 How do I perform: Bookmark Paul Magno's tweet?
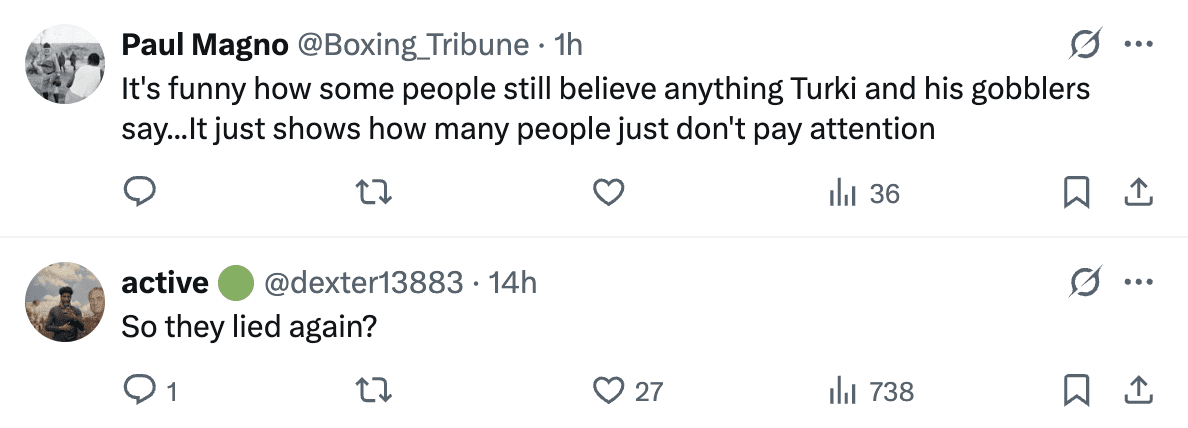click(x=1076, y=194)
